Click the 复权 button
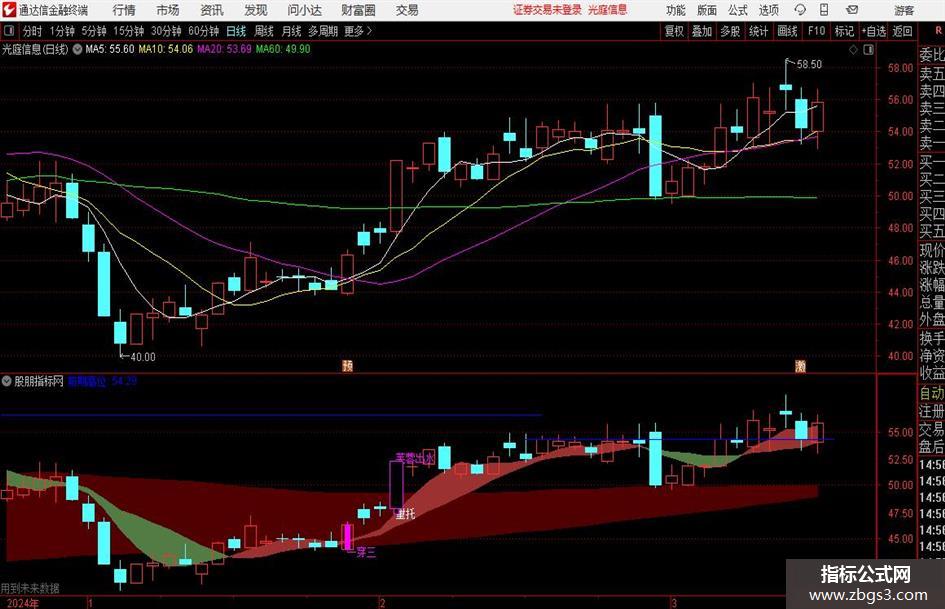Screen dimensions: 945x609 674,31
